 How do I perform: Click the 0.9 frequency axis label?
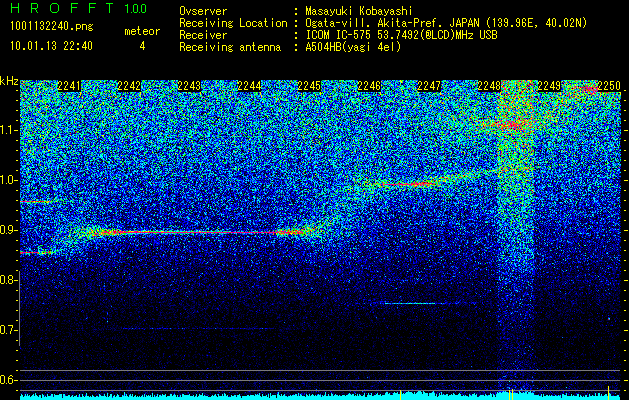(x=8, y=230)
